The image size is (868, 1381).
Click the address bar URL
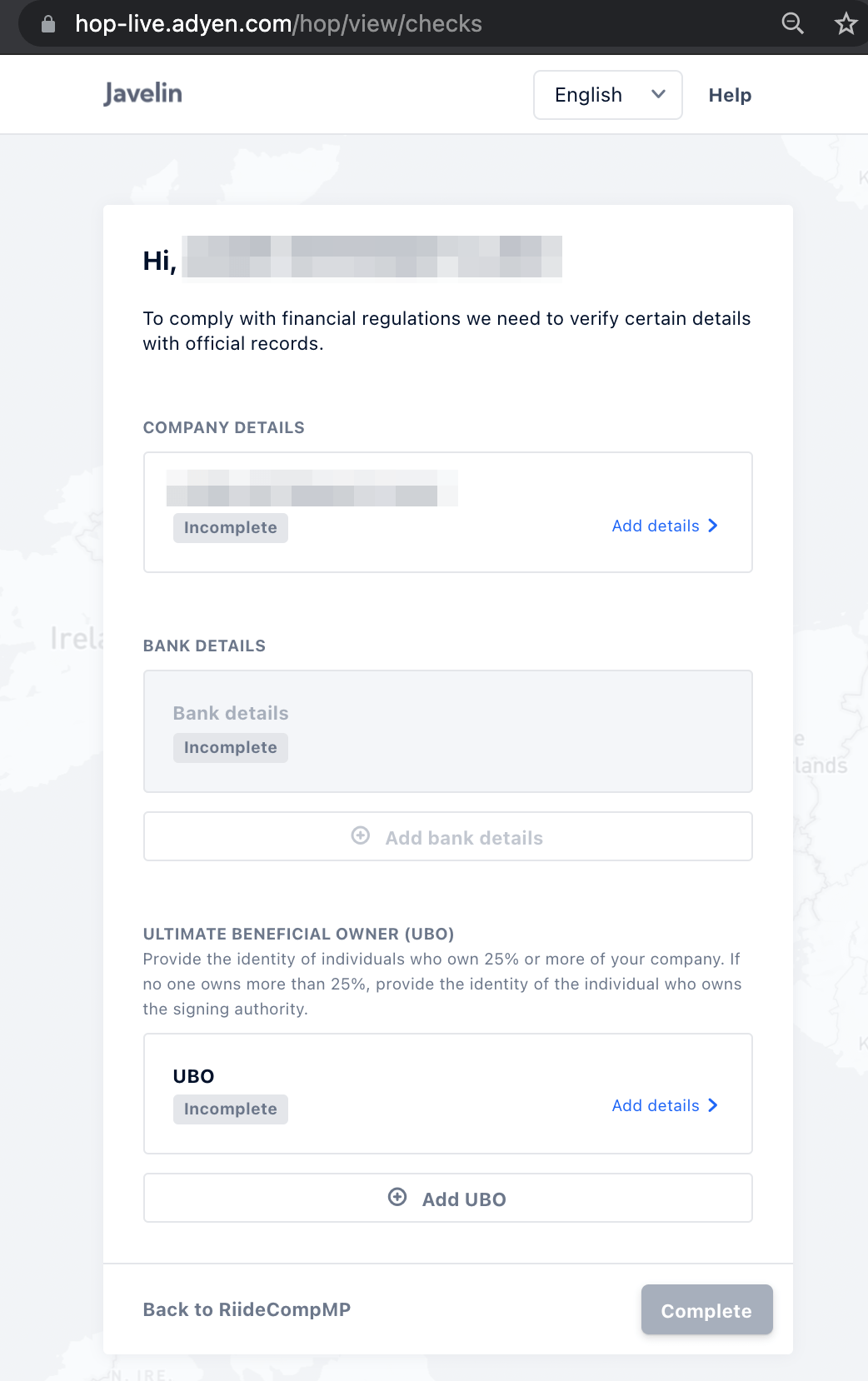click(x=278, y=23)
